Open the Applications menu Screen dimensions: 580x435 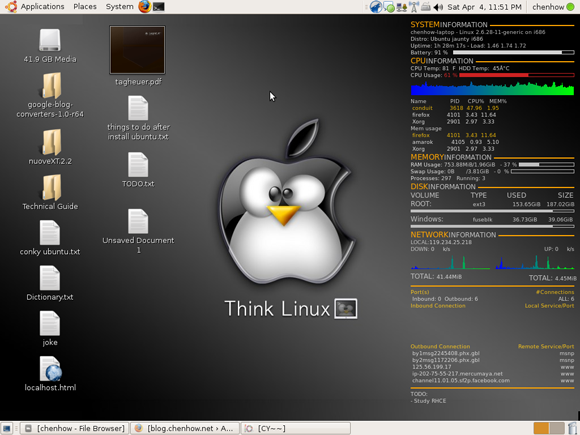tap(42, 7)
